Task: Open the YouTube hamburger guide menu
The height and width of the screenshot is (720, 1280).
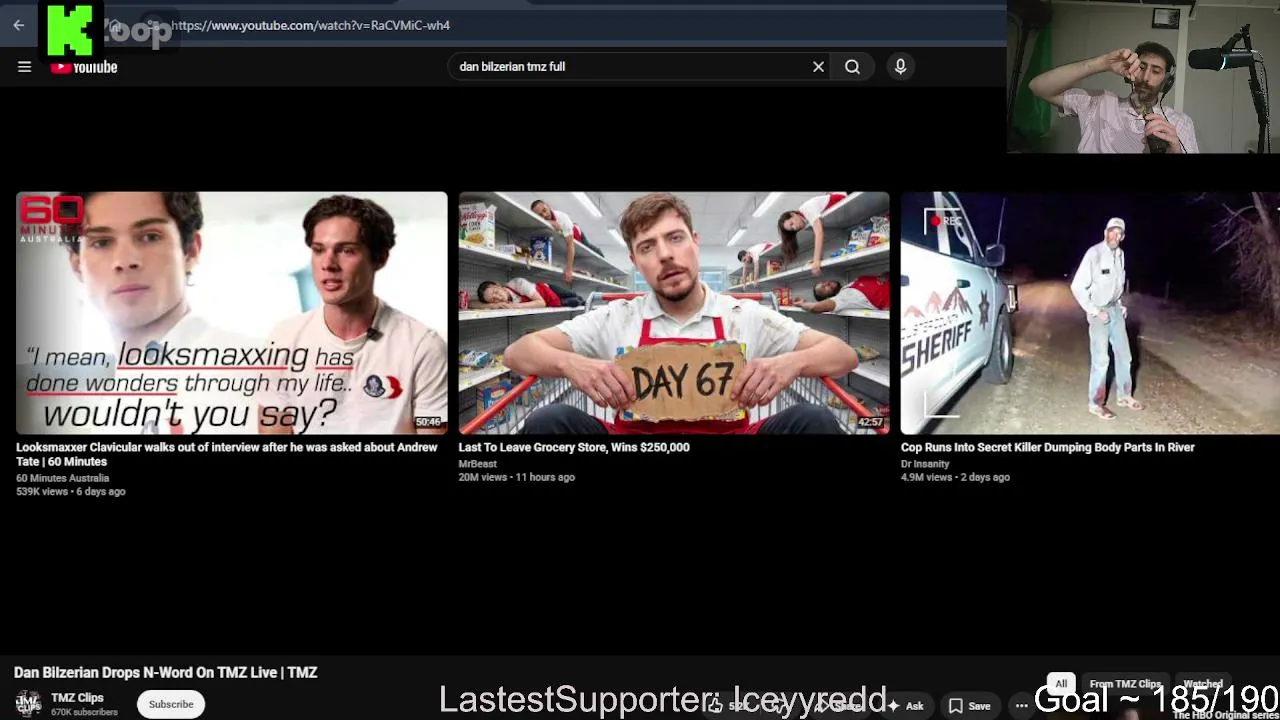Action: coord(24,67)
